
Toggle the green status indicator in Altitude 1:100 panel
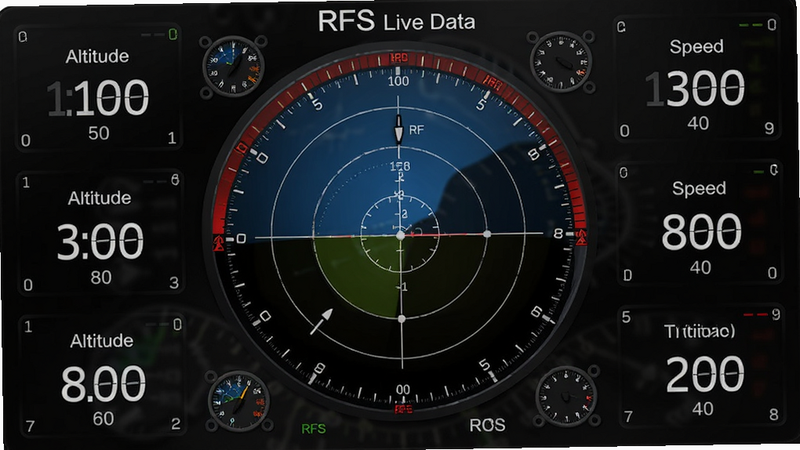click(173, 34)
